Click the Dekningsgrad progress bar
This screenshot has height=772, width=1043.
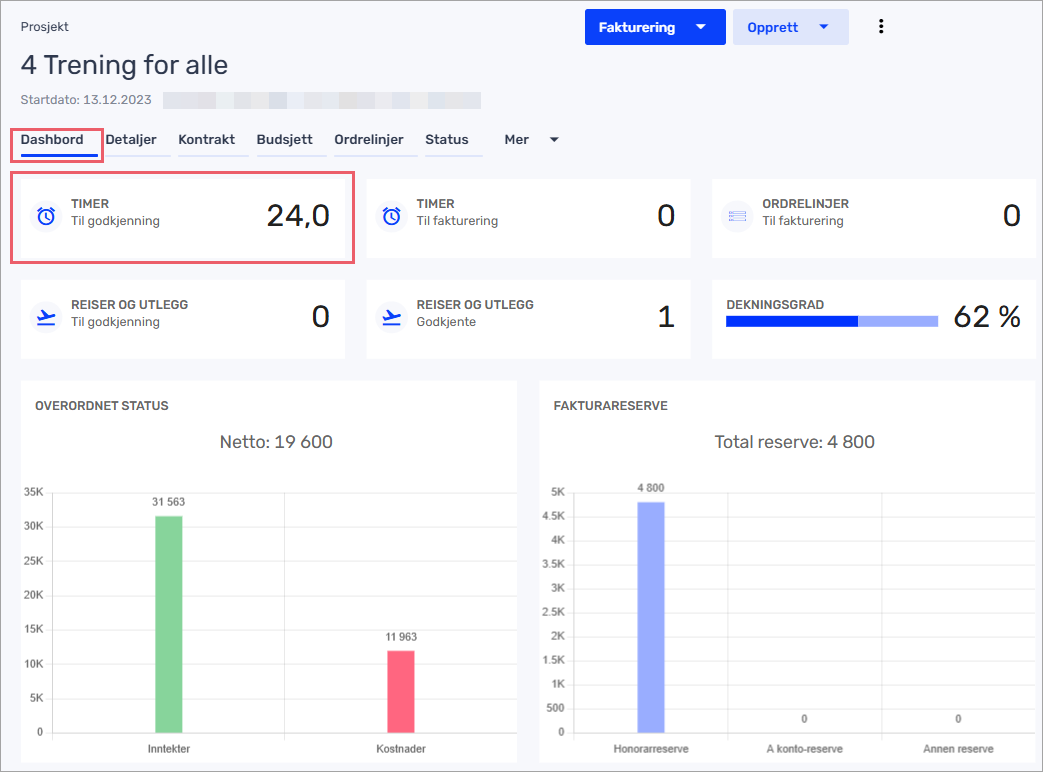tap(831, 321)
